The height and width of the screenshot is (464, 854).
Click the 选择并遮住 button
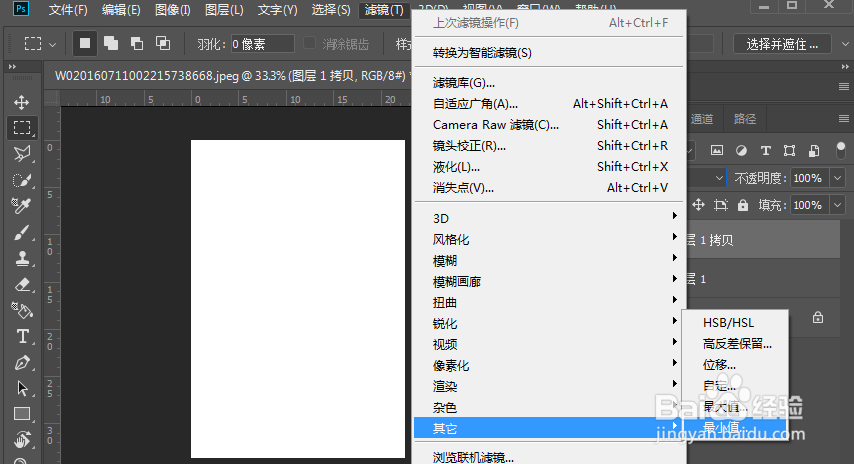(x=782, y=44)
